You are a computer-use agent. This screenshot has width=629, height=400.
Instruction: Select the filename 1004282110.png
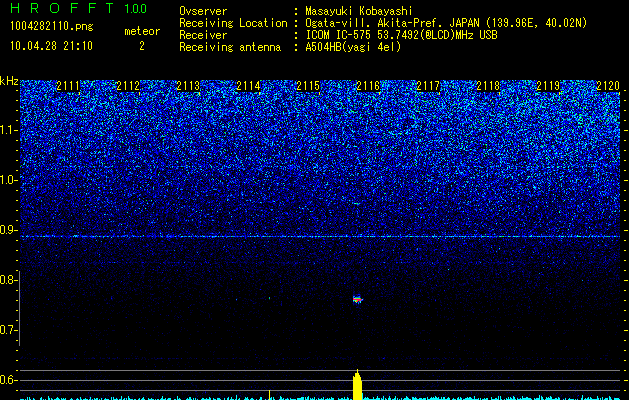tap(52, 26)
